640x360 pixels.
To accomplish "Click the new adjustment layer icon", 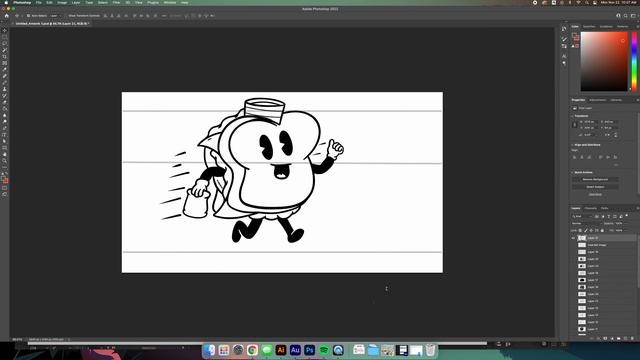I will pyautogui.click(x=612, y=338).
